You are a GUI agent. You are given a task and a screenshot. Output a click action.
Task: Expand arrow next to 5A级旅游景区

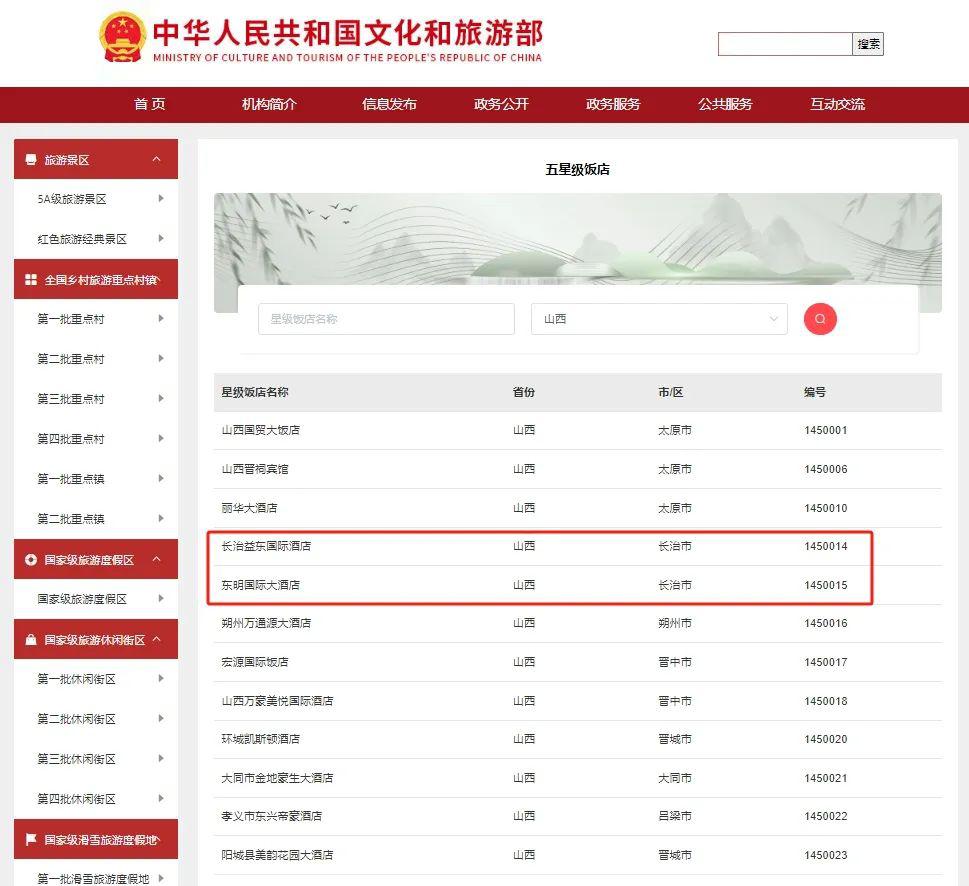(161, 198)
